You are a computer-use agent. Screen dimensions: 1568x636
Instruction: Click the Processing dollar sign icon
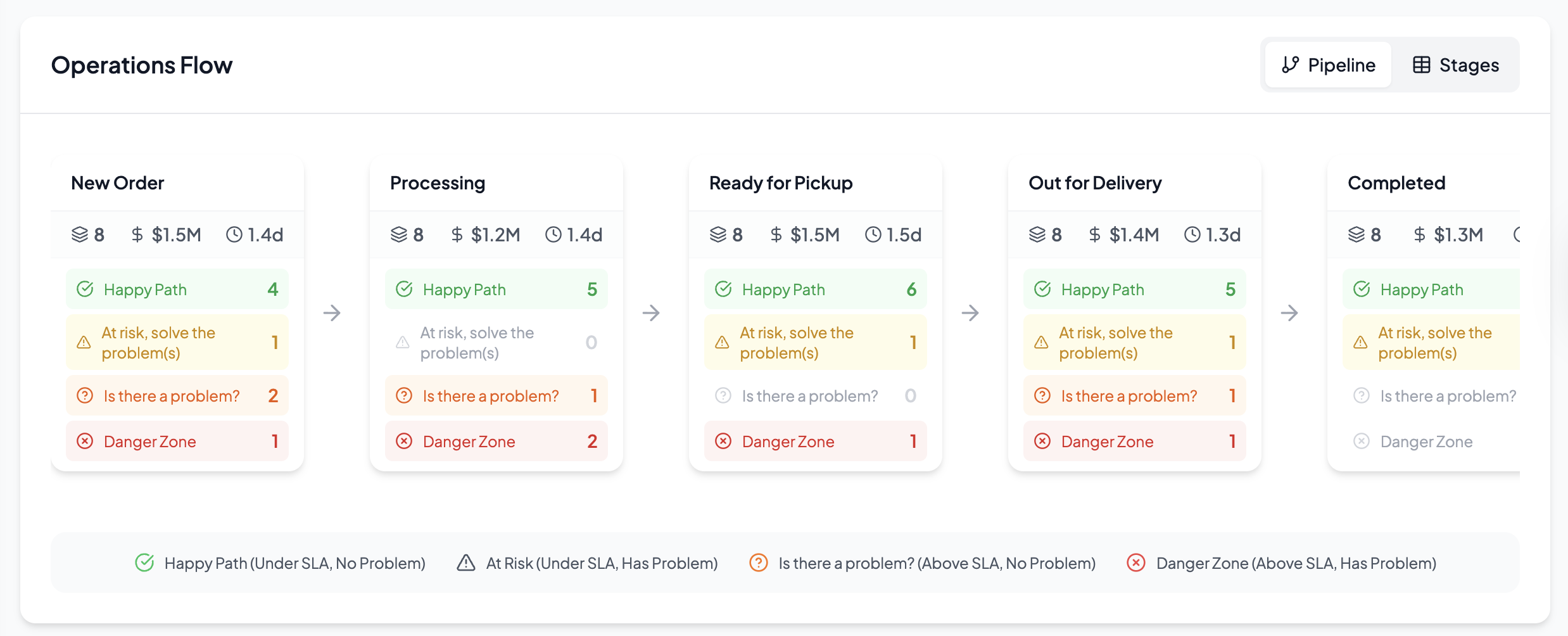tap(457, 235)
